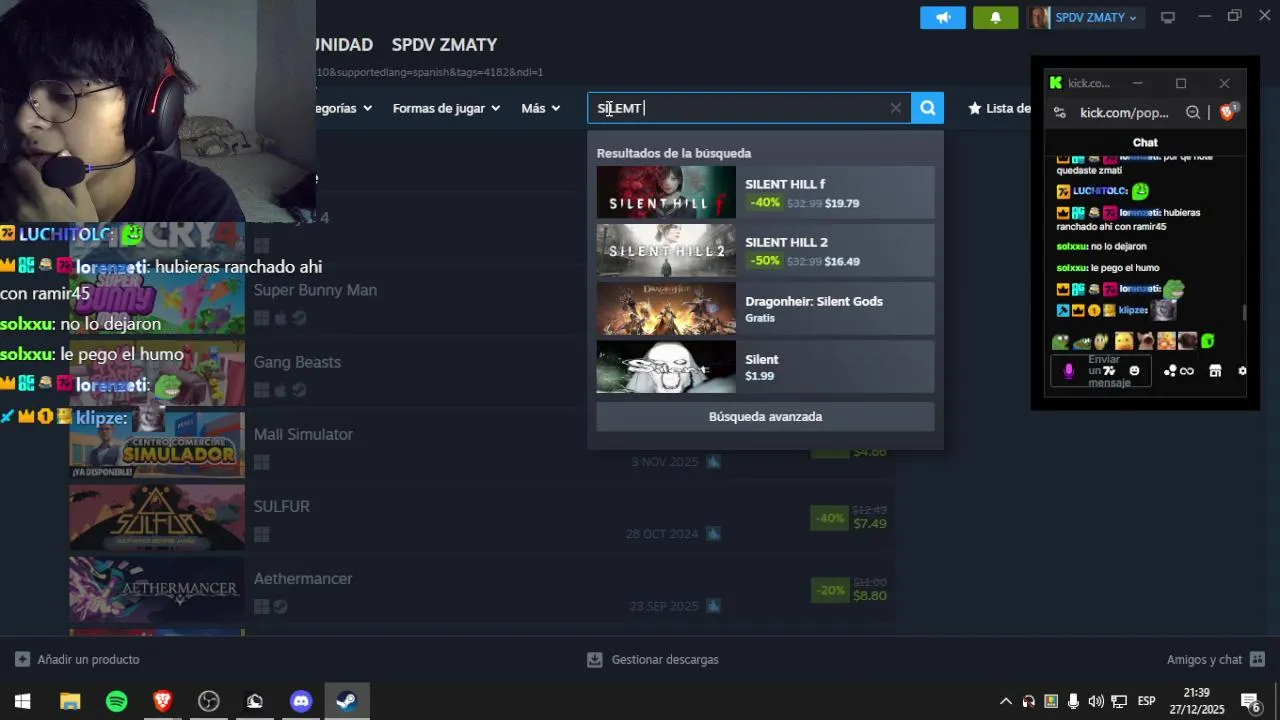This screenshot has height=720, width=1280.
Task: Open Windows notification center with 6 badge
Action: pyautogui.click(x=1250, y=702)
